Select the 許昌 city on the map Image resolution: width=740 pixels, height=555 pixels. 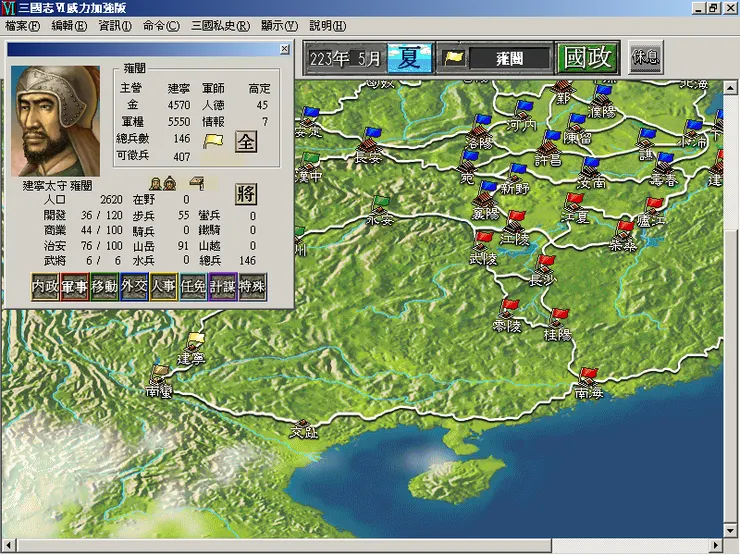pyautogui.click(x=548, y=150)
